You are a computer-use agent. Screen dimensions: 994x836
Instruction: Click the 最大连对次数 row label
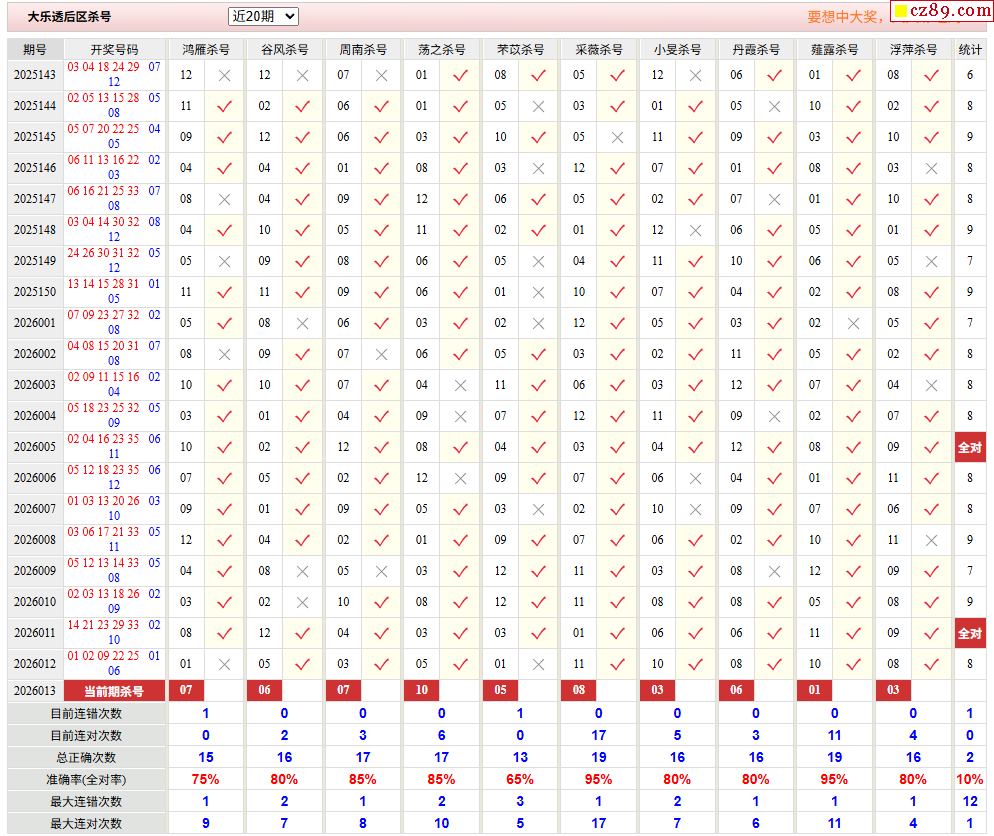86,824
